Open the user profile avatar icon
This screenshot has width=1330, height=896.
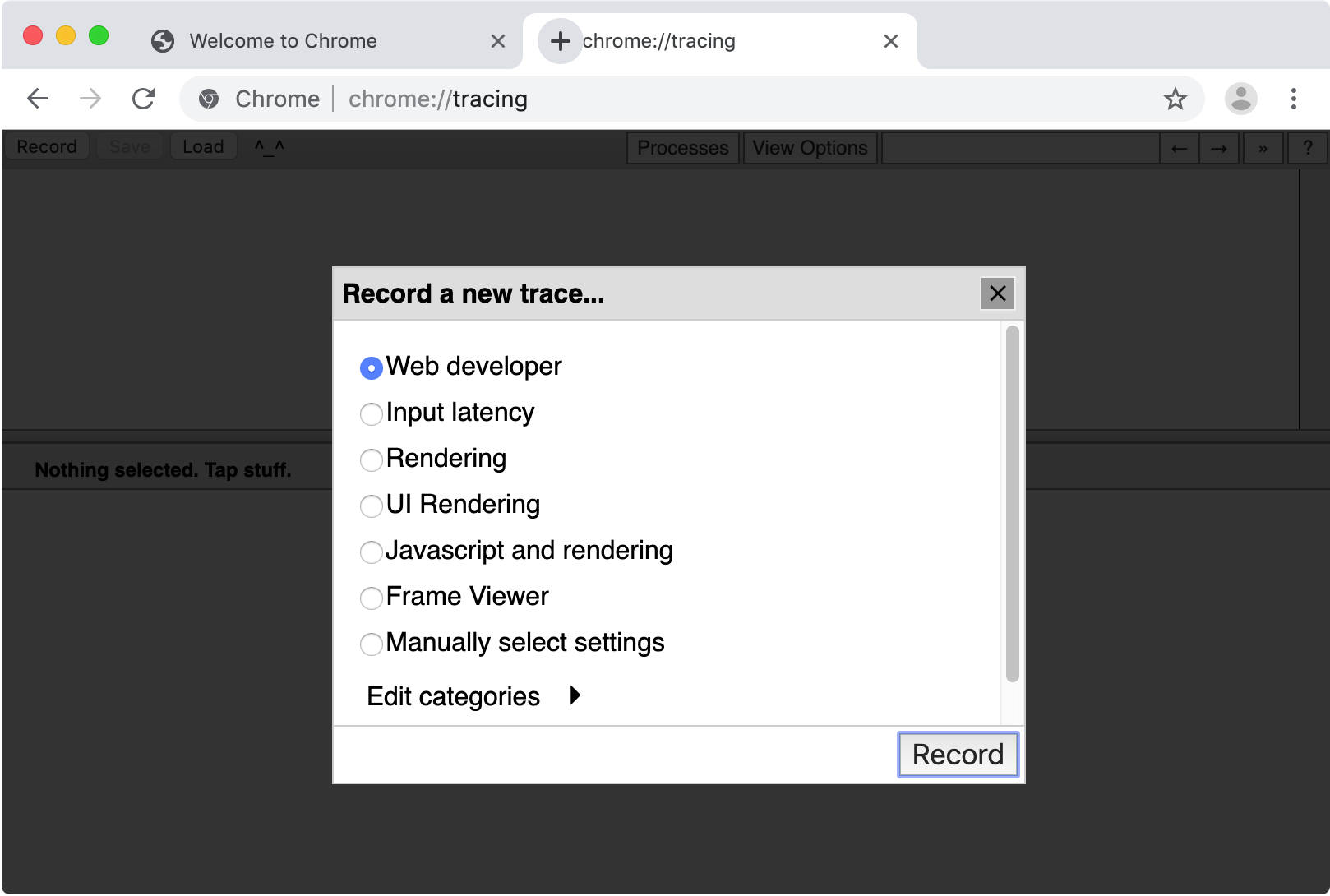coord(1241,99)
